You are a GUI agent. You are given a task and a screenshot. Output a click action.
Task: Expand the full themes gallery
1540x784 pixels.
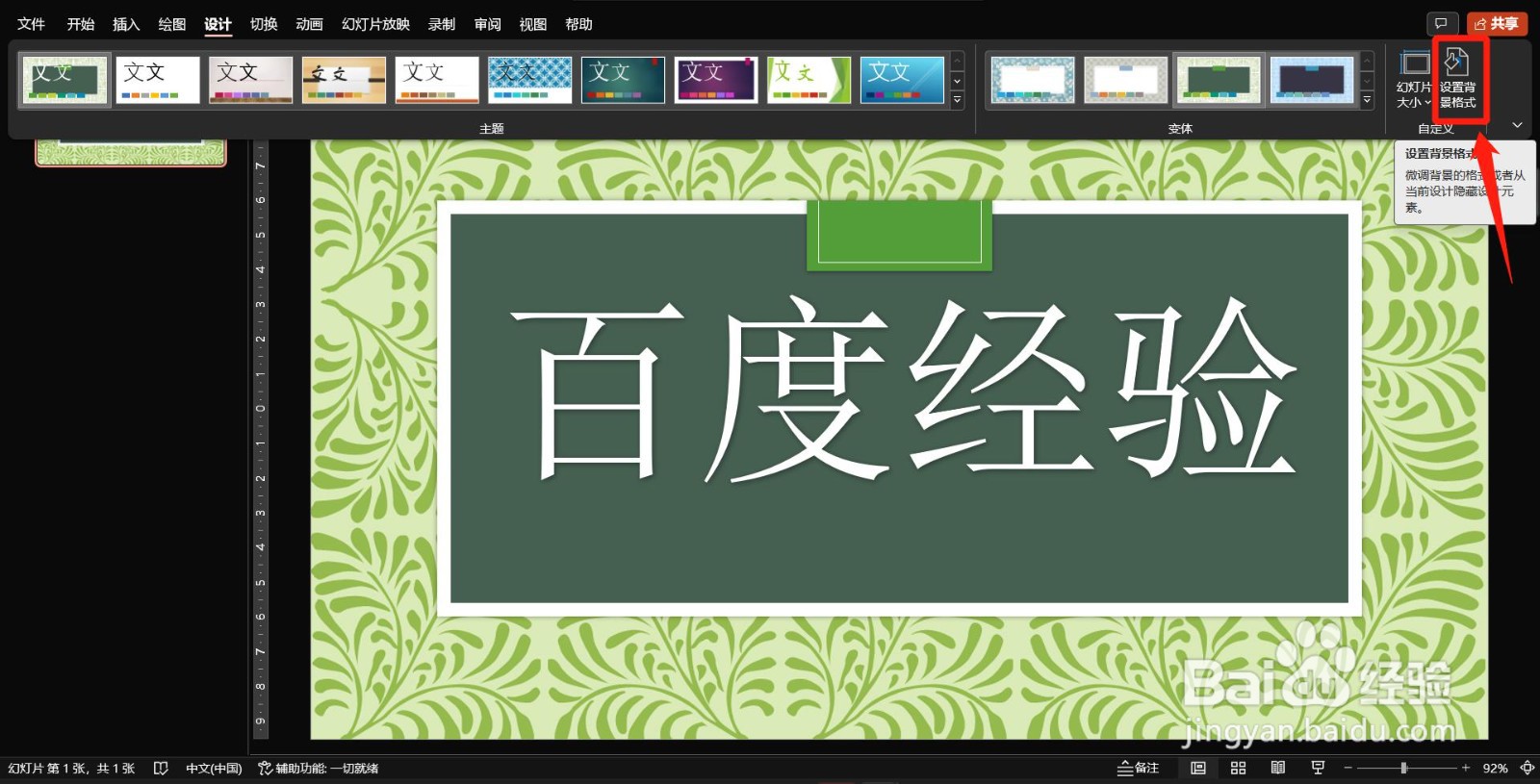pos(957,100)
